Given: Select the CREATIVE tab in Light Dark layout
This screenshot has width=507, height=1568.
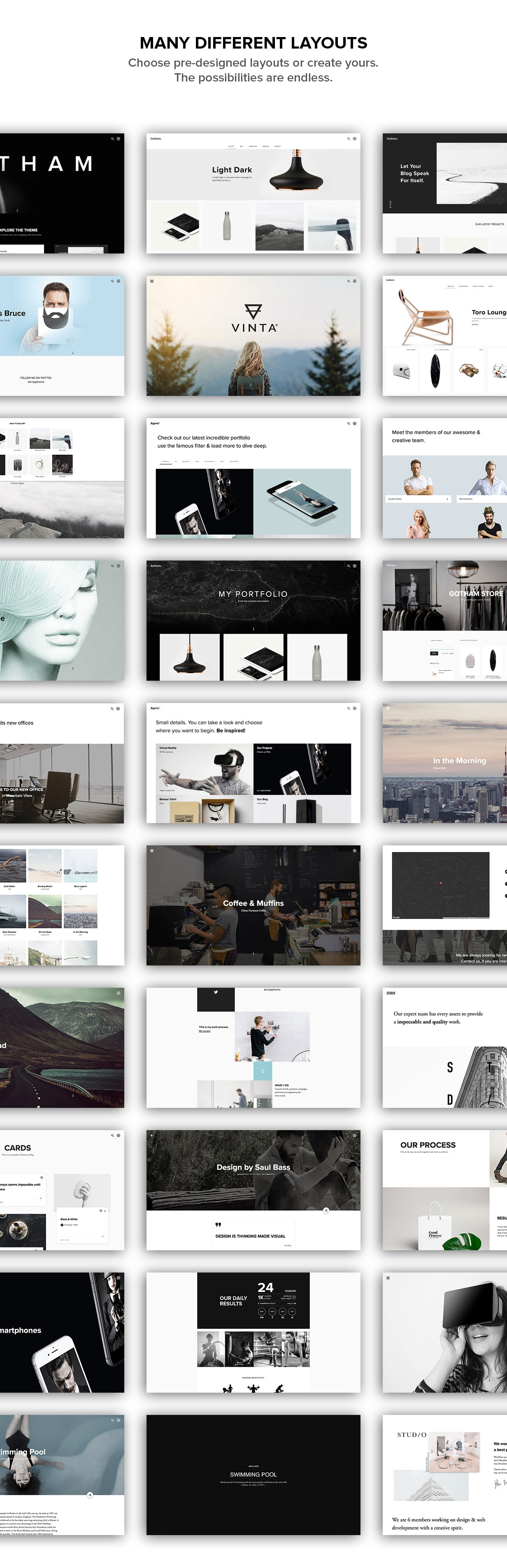Looking at the screenshot, I should click(x=253, y=146).
